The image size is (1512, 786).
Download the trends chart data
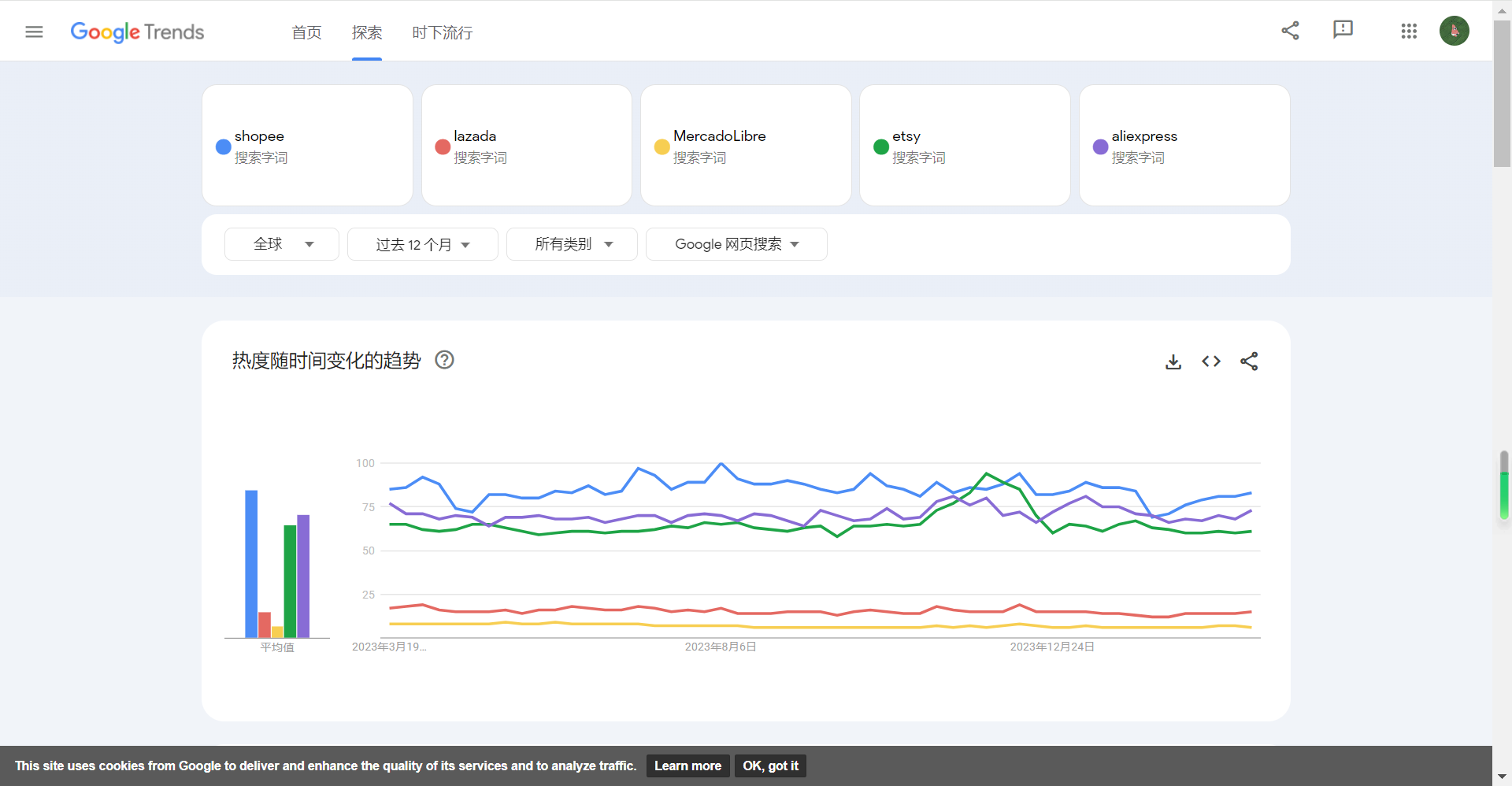[1173, 361]
